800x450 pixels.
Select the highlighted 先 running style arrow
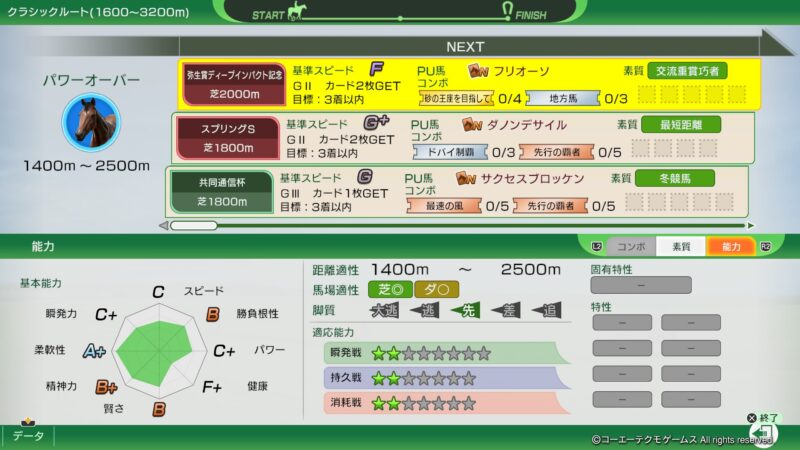click(x=465, y=310)
